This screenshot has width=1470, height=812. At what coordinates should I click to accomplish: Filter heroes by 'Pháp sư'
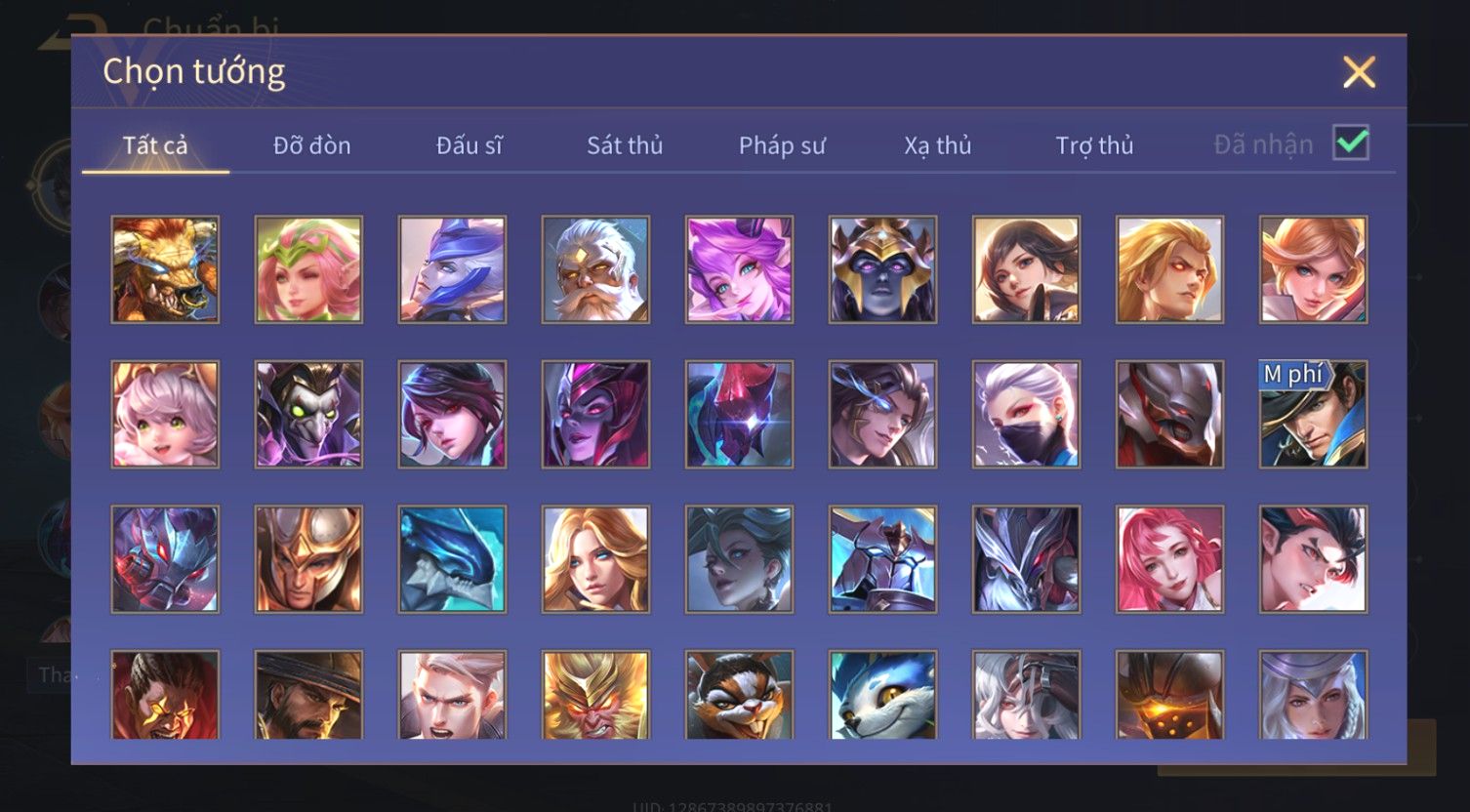coord(782,145)
